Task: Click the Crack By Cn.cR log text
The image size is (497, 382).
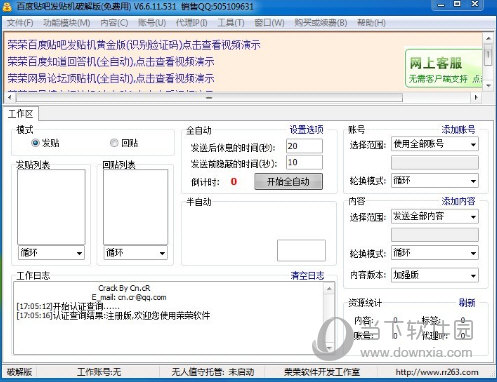Action: point(124,288)
